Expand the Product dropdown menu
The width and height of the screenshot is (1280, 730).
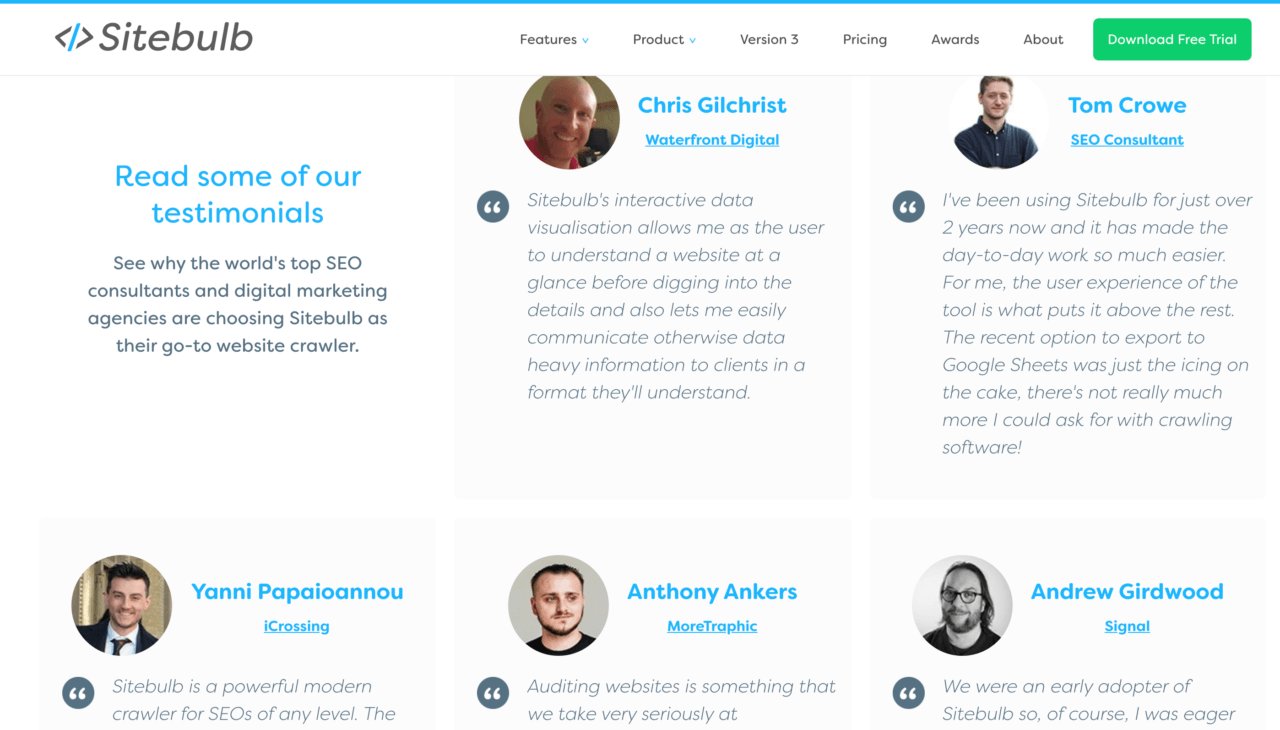click(663, 39)
